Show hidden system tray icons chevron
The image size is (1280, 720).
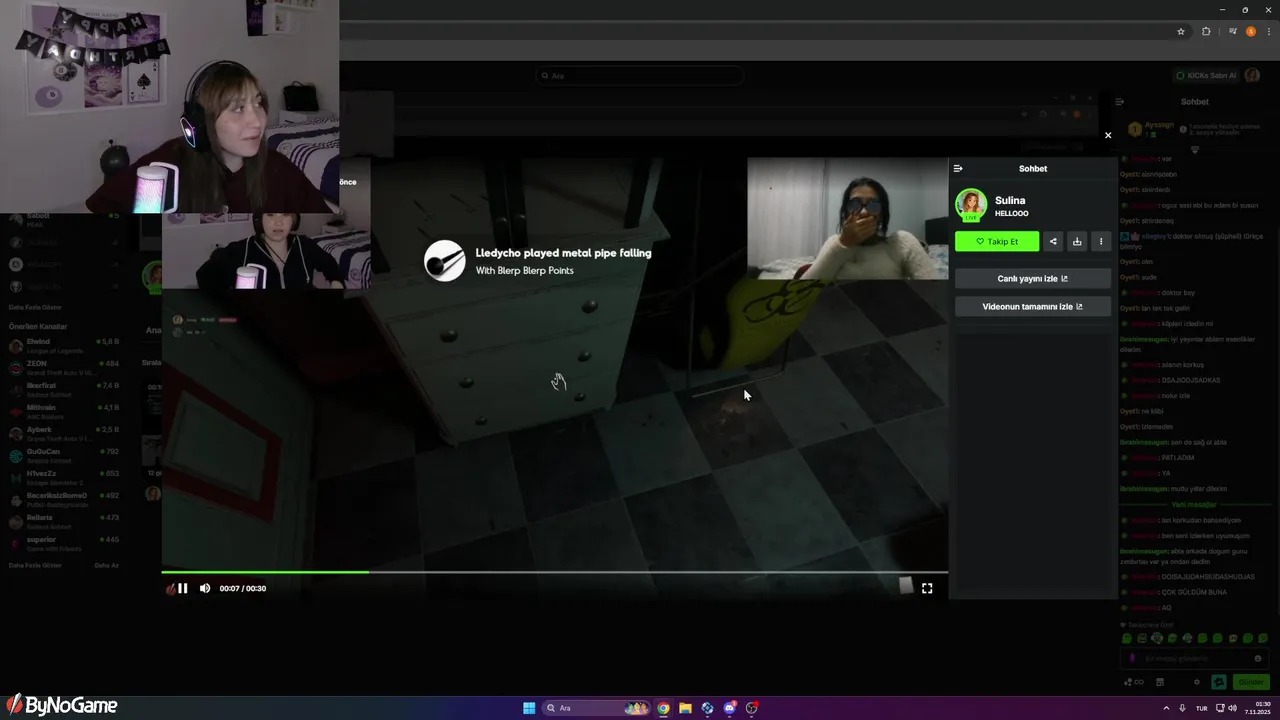coord(1166,708)
